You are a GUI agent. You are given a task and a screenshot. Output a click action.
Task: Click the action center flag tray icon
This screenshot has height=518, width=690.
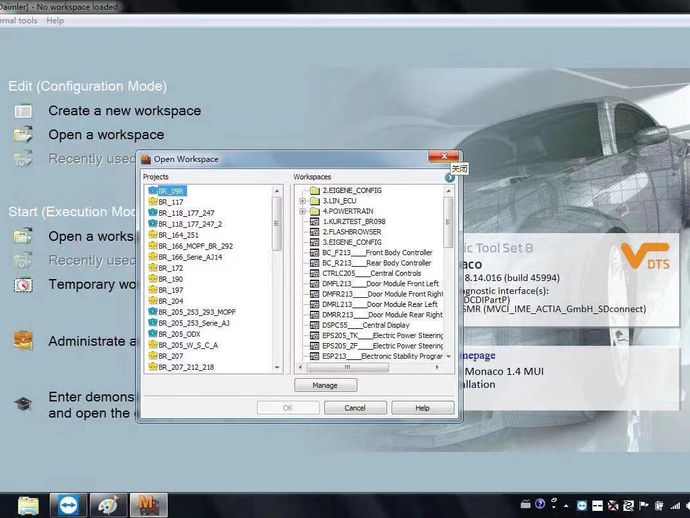tap(644, 506)
